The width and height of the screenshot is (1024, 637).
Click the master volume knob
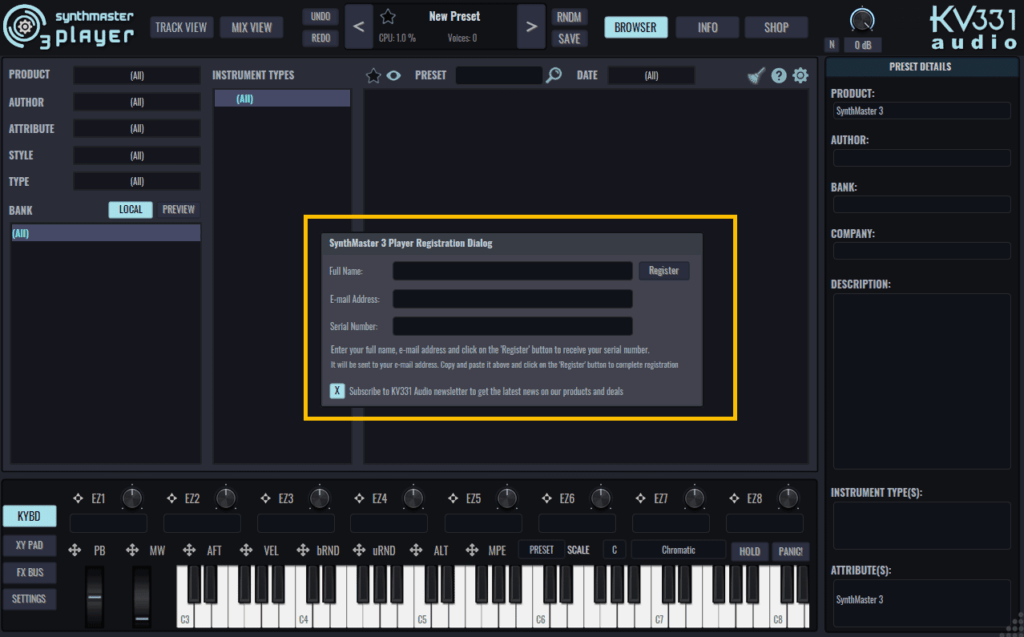tap(862, 20)
